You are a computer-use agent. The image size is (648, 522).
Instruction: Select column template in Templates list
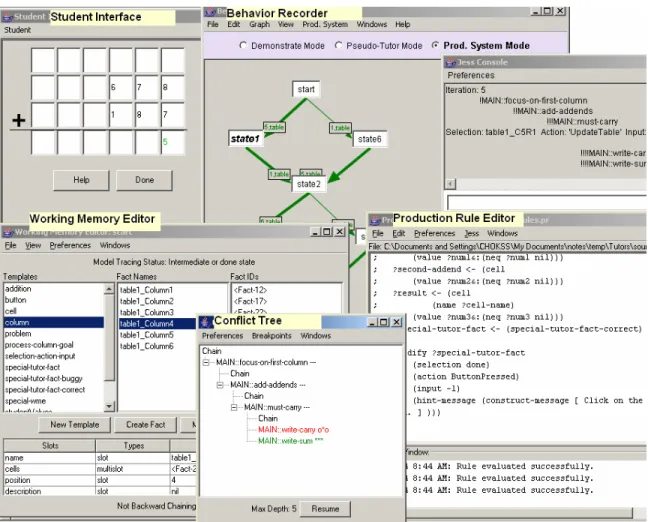click(x=54, y=322)
